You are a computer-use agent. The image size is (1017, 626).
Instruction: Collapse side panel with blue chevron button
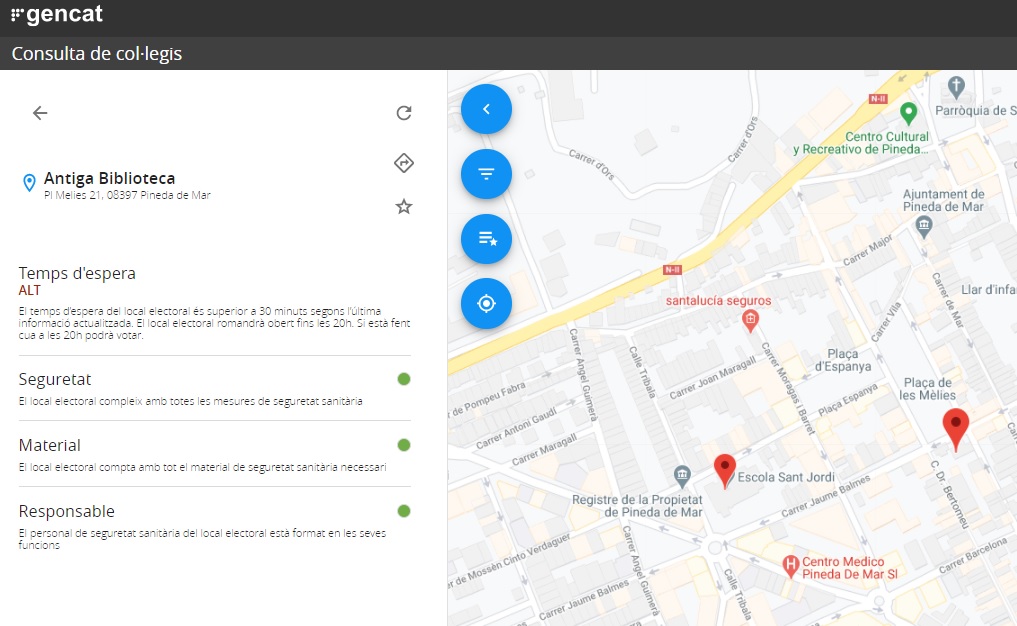click(x=486, y=109)
